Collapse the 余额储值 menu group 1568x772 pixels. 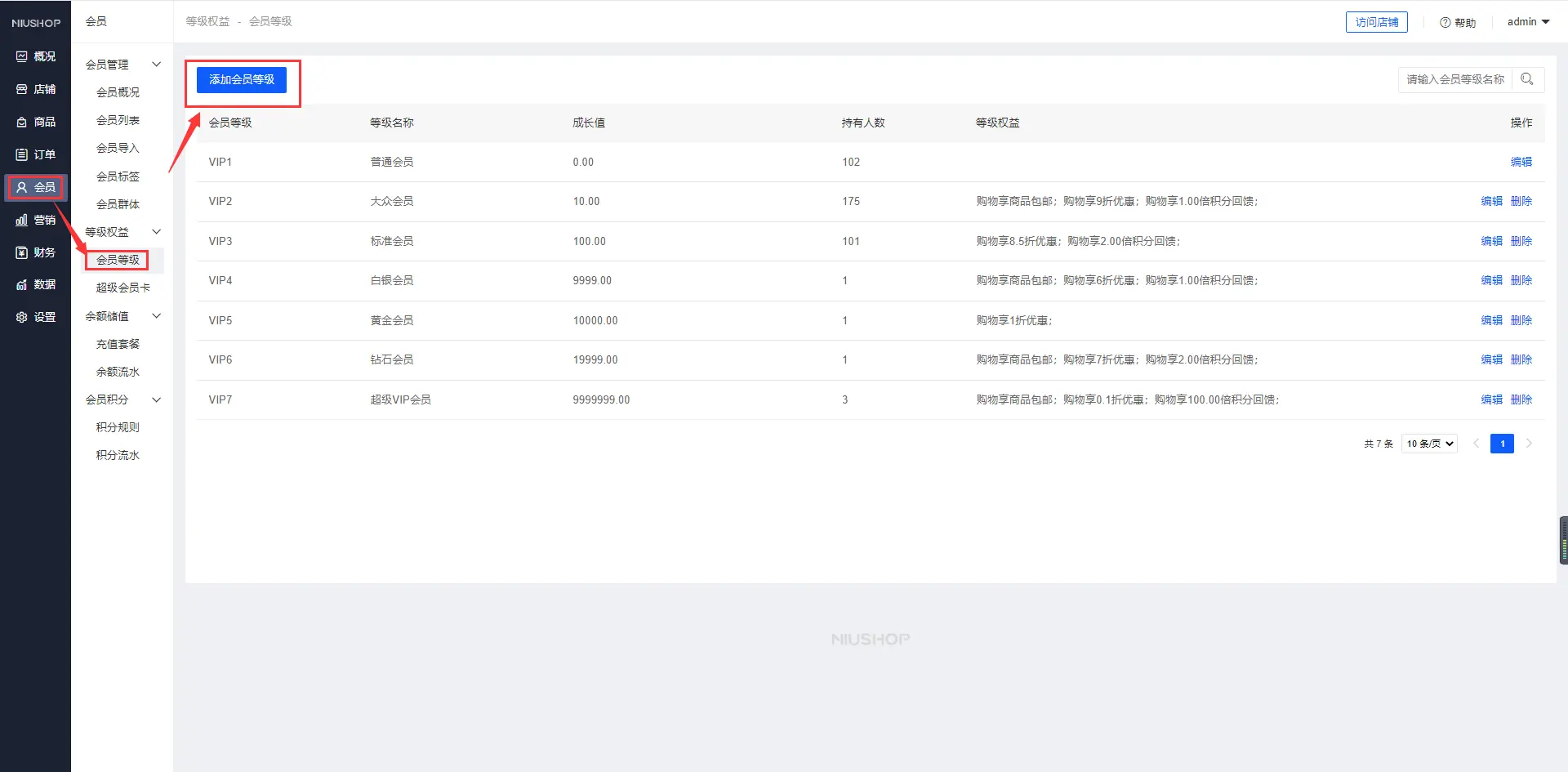(156, 316)
